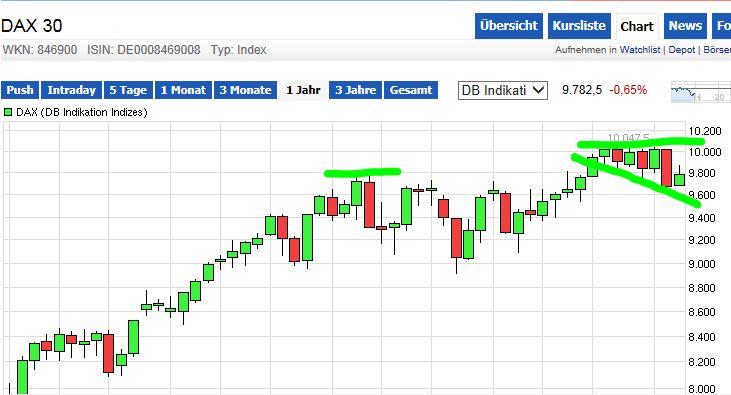The height and width of the screenshot is (395, 731).
Task: Show the Intraday chart range
Action: pos(71,90)
